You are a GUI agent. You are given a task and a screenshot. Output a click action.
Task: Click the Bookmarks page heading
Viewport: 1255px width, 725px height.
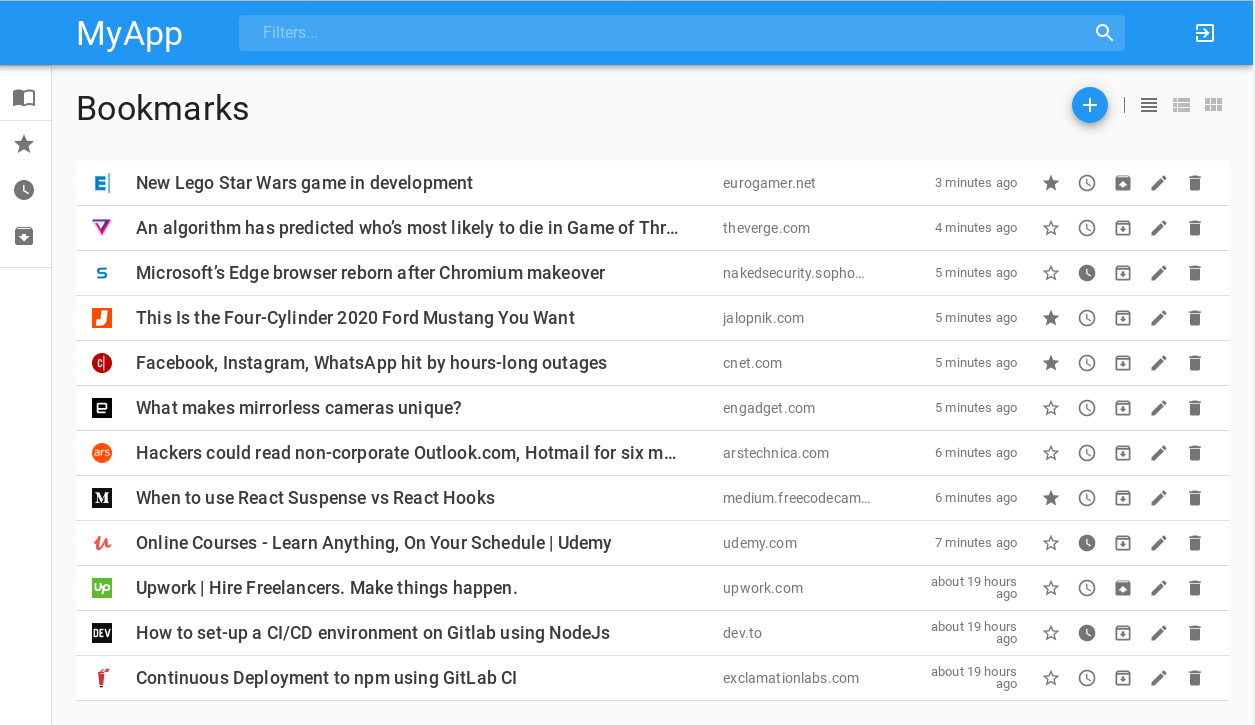[x=163, y=108]
